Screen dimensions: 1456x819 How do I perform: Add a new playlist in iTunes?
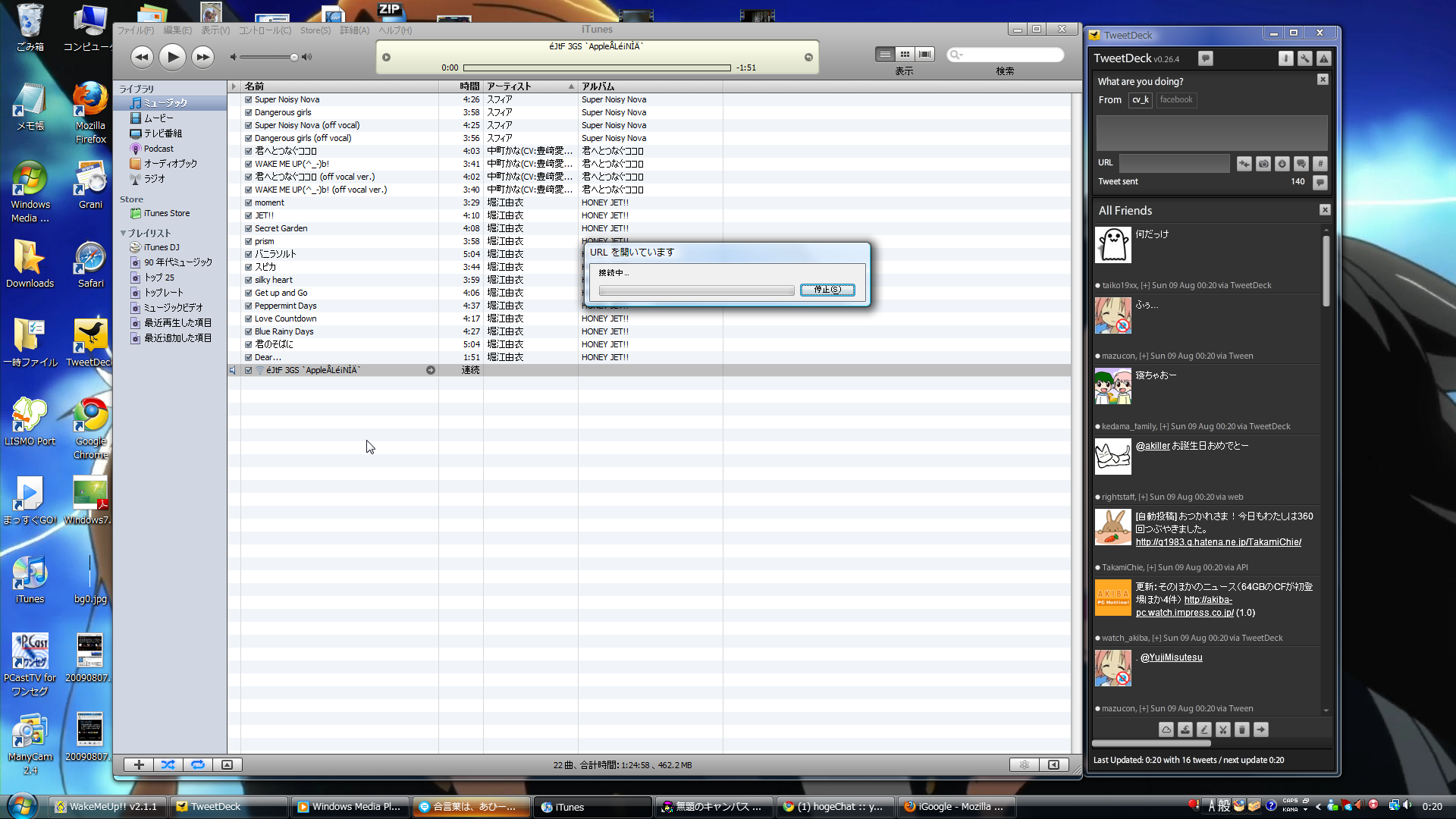pos(139,765)
